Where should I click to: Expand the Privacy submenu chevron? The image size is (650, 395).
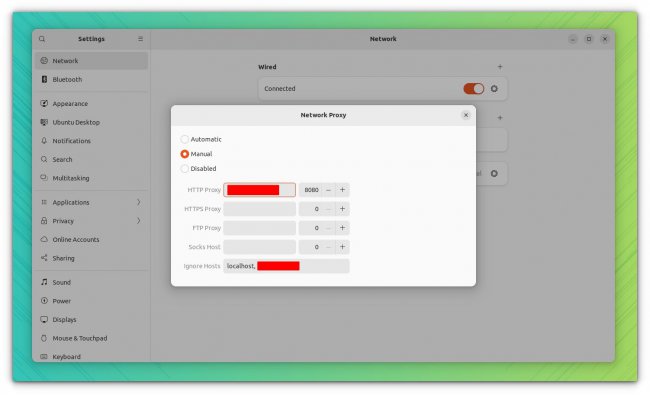click(139, 221)
